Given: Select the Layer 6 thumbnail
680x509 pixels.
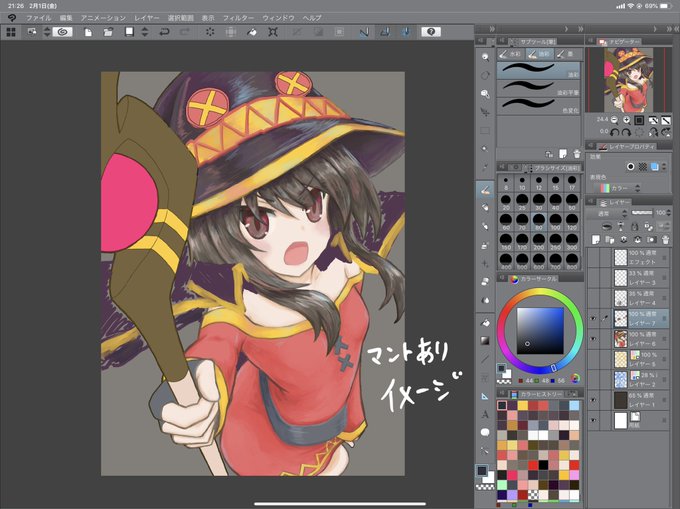Looking at the screenshot, I should [621, 339].
